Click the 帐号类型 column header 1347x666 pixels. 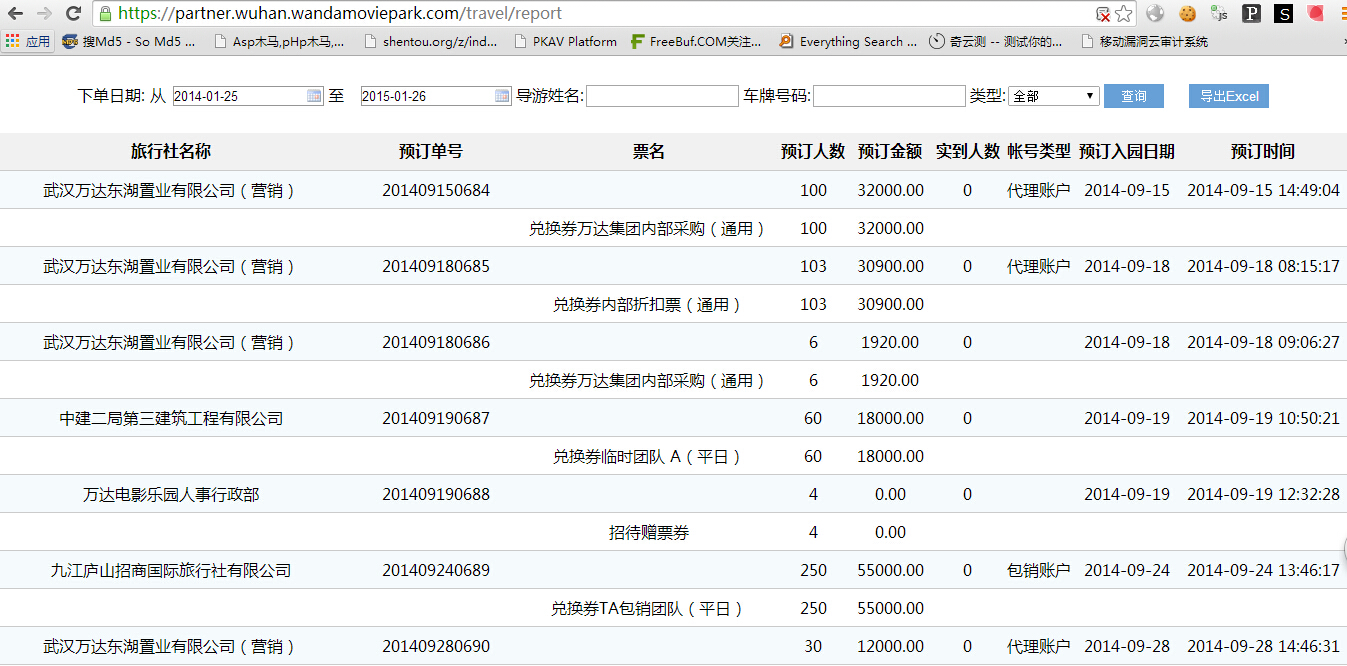(x=1039, y=152)
